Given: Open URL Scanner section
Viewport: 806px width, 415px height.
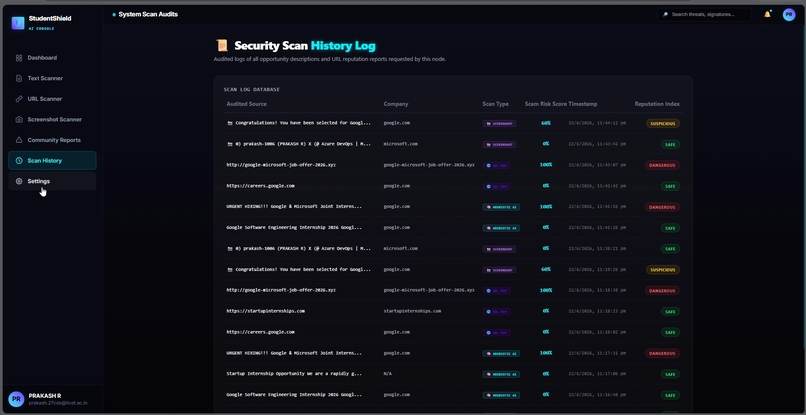Looking at the screenshot, I should pos(52,99).
